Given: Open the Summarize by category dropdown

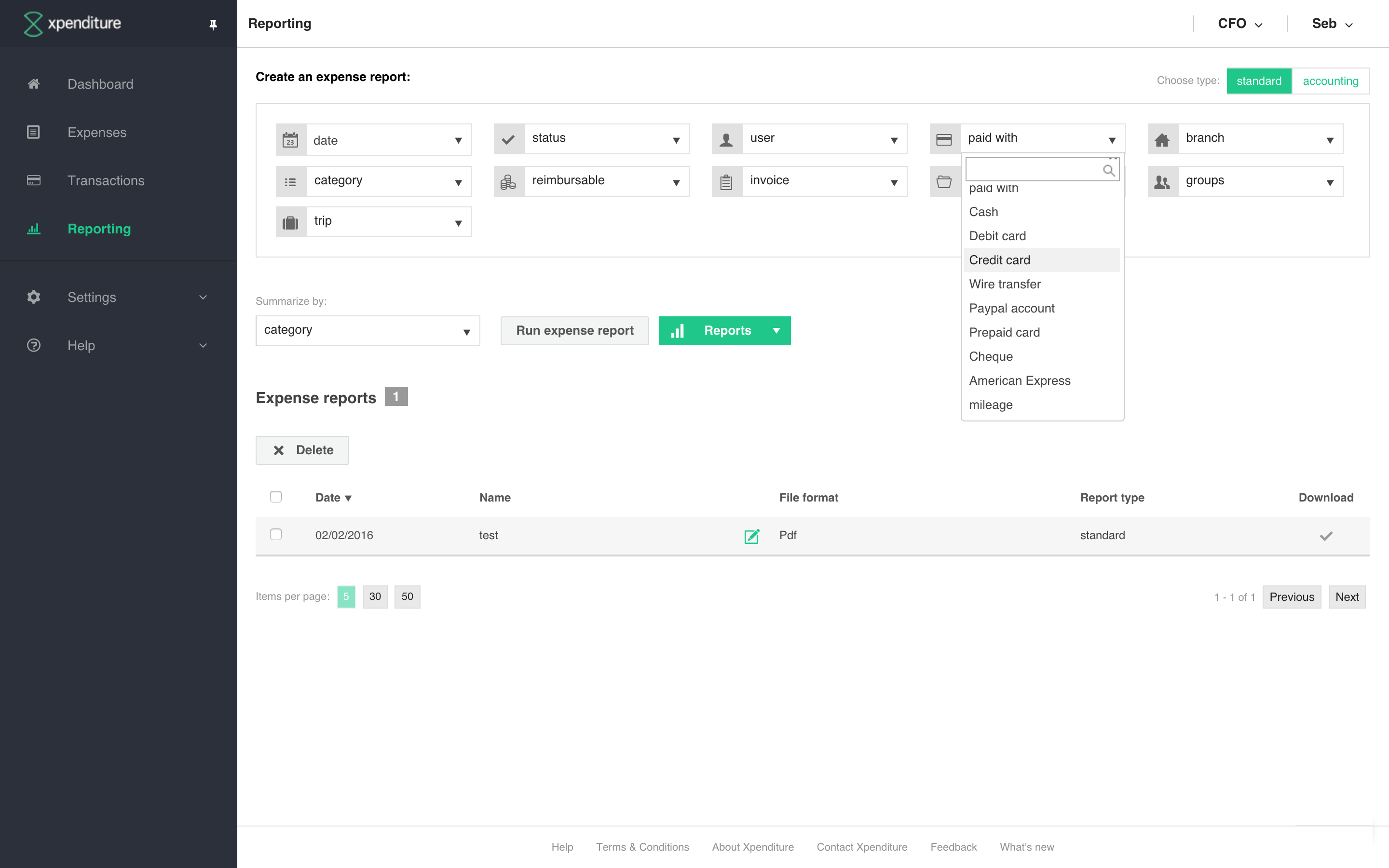Looking at the screenshot, I should [368, 331].
